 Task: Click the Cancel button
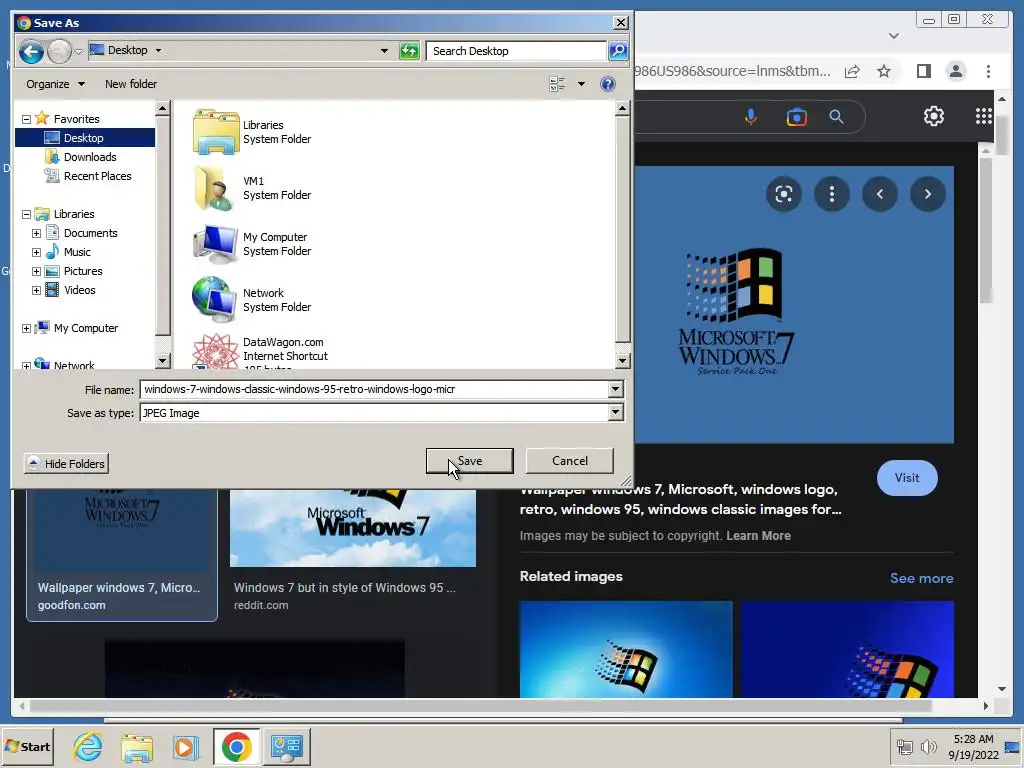(569, 461)
